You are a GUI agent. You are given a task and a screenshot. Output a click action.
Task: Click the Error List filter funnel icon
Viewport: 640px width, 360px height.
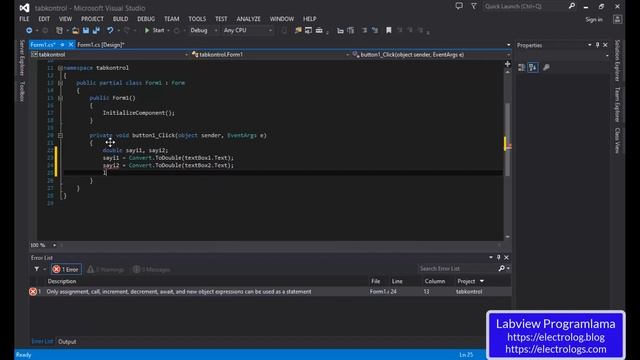[37, 269]
